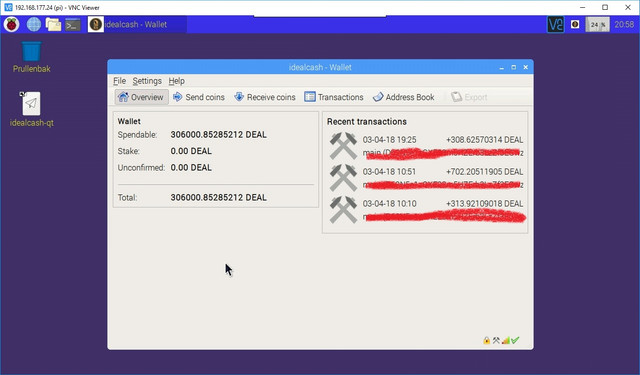This screenshot has width=640, height=375.
Task: Select the 03-04-18 10:51 mining transaction icon
Action: (343, 178)
